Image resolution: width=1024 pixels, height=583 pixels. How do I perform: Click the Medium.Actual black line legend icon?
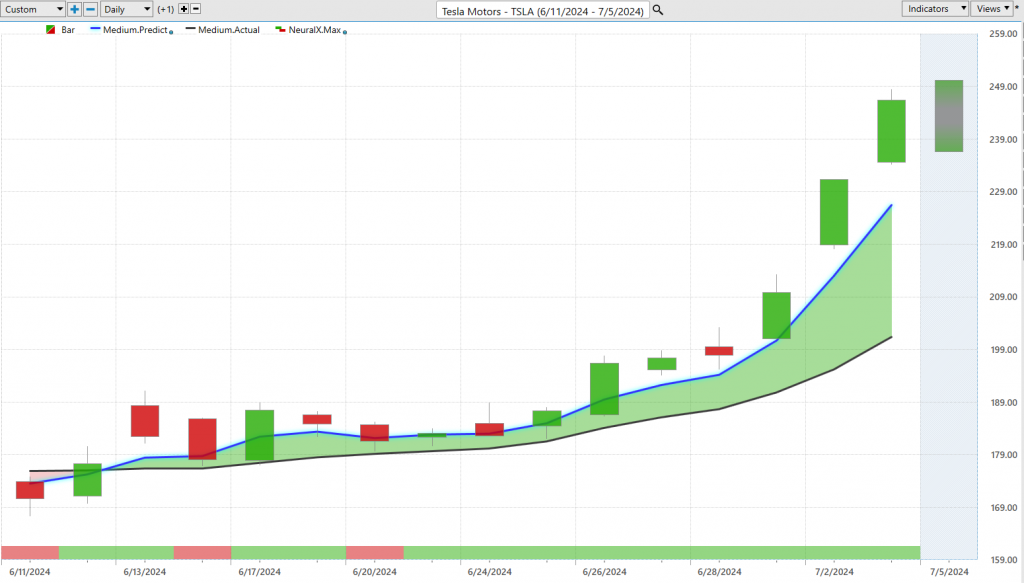[190, 29]
